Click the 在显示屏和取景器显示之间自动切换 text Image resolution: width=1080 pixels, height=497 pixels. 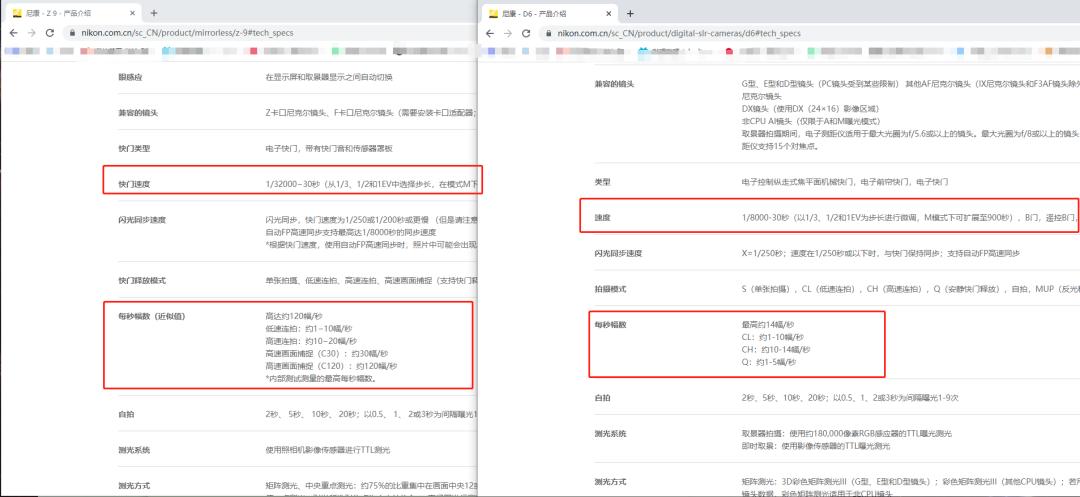tap(329, 77)
